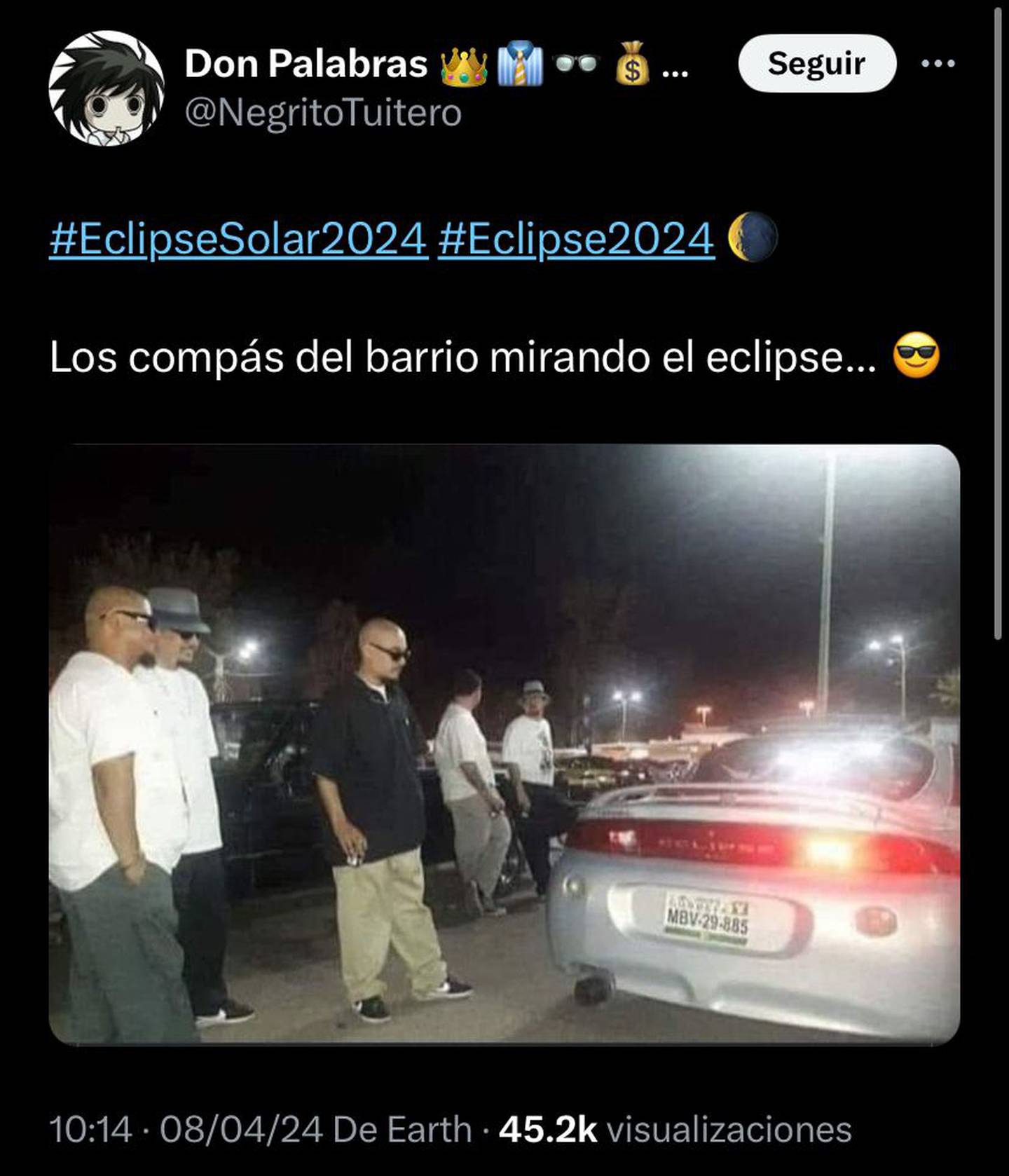This screenshot has width=1009, height=1176.
Task: Click the crown emoji in the name
Action: click(x=464, y=65)
